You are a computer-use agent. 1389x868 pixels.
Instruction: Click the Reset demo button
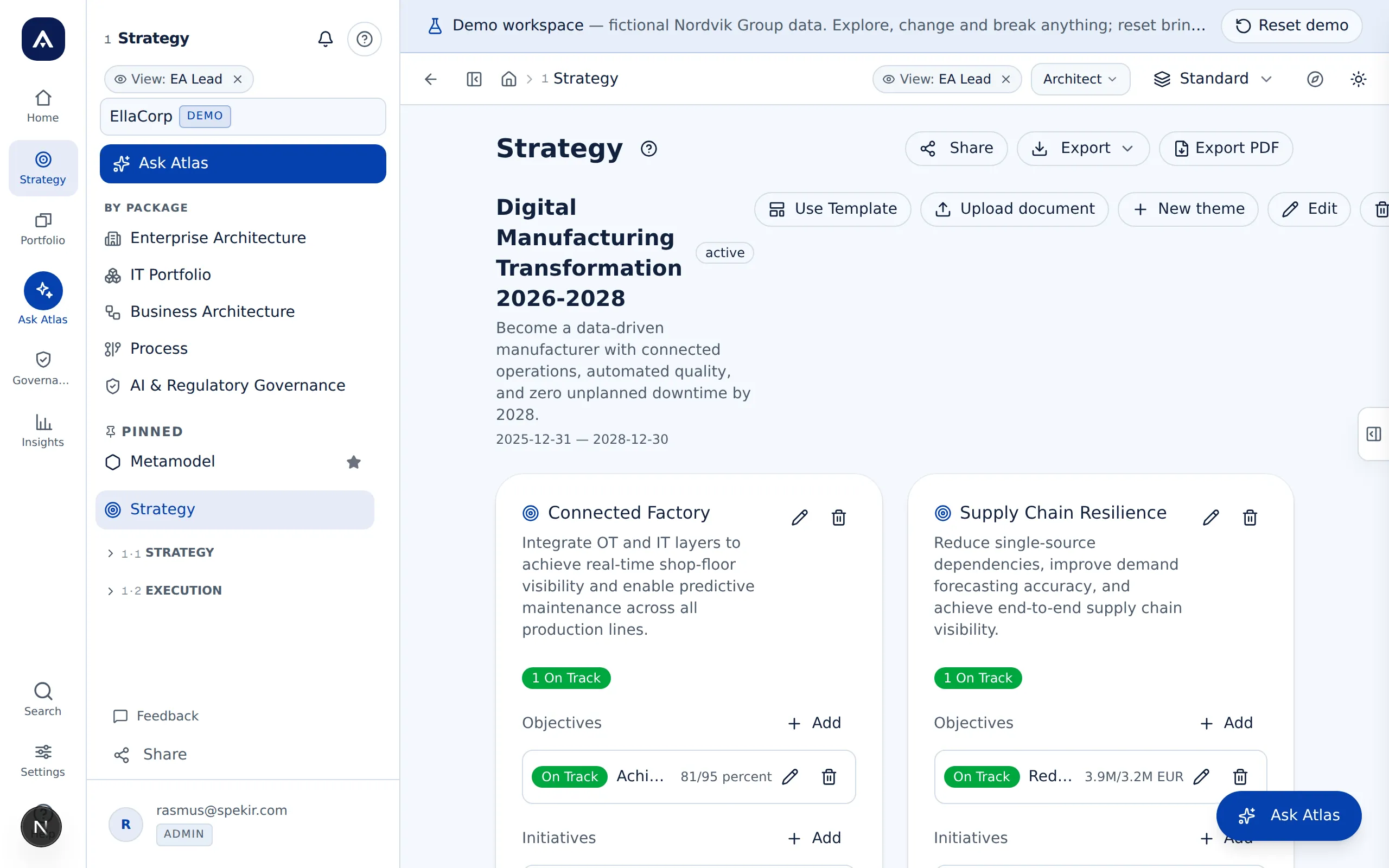(1291, 25)
